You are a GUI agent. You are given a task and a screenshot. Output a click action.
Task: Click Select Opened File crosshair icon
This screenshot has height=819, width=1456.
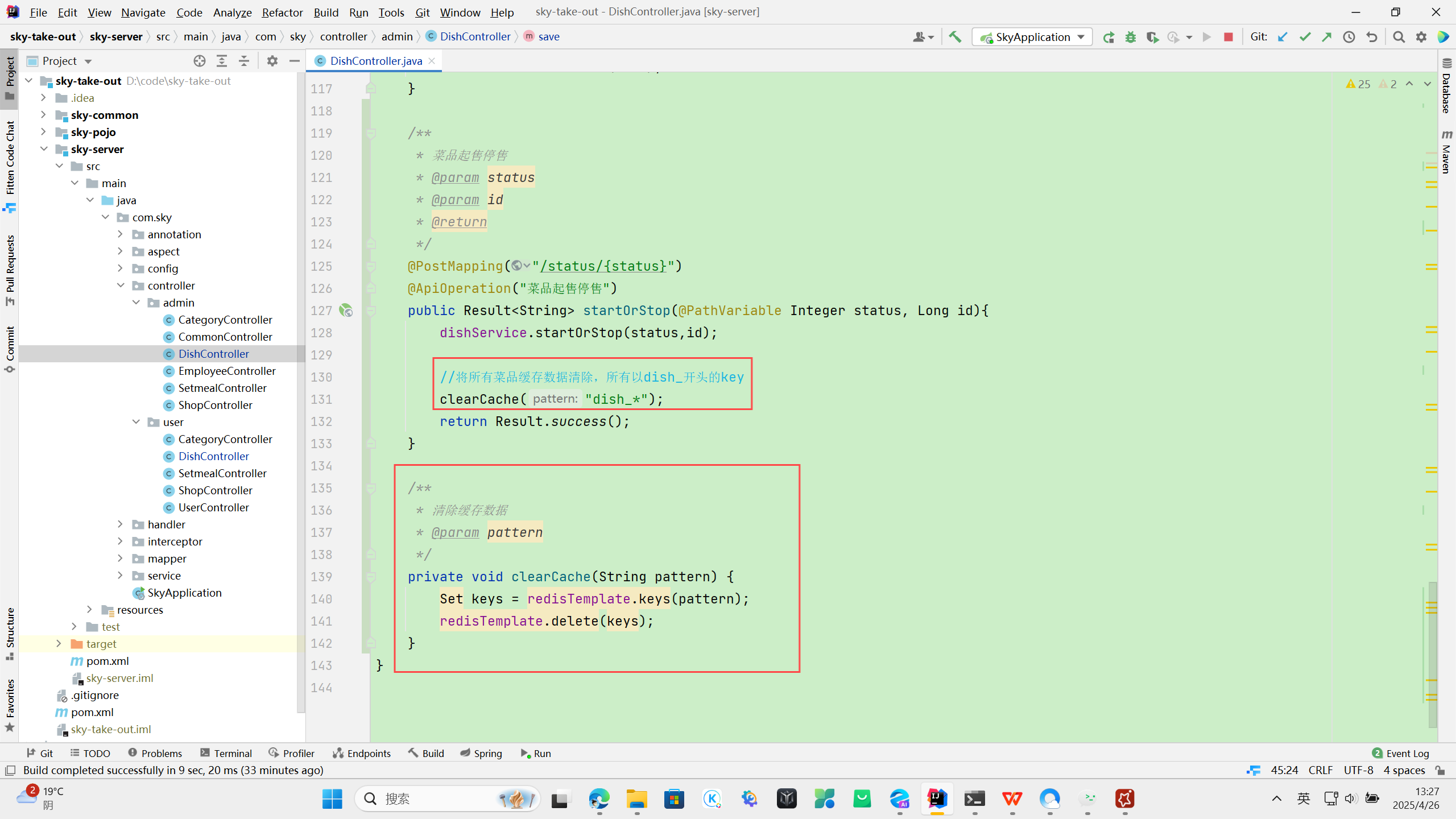click(x=199, y=61)
